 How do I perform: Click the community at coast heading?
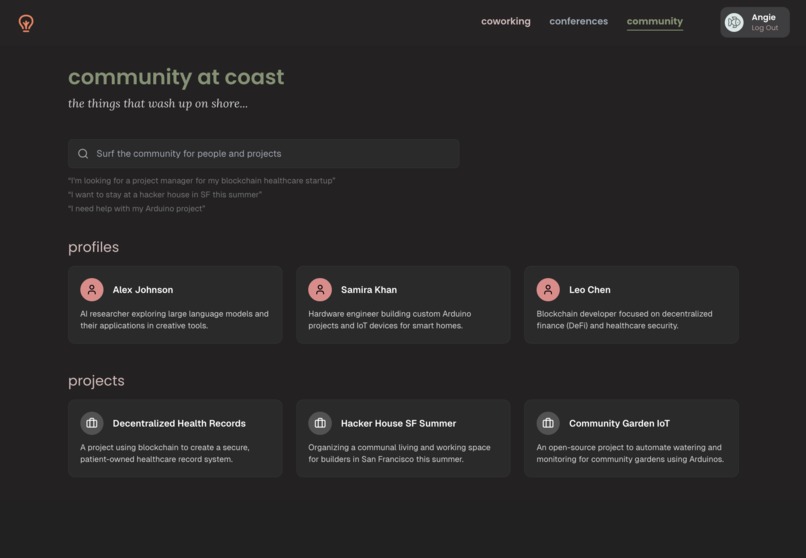pos(176,77)
